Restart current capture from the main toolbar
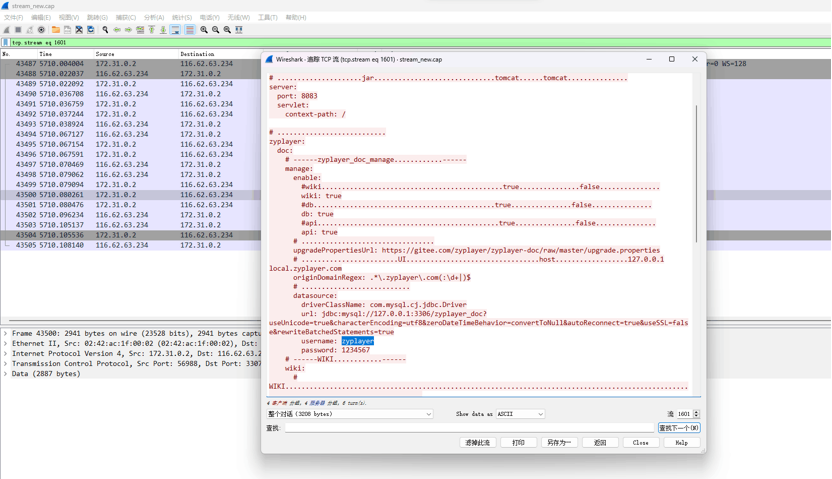 (30, 30)
